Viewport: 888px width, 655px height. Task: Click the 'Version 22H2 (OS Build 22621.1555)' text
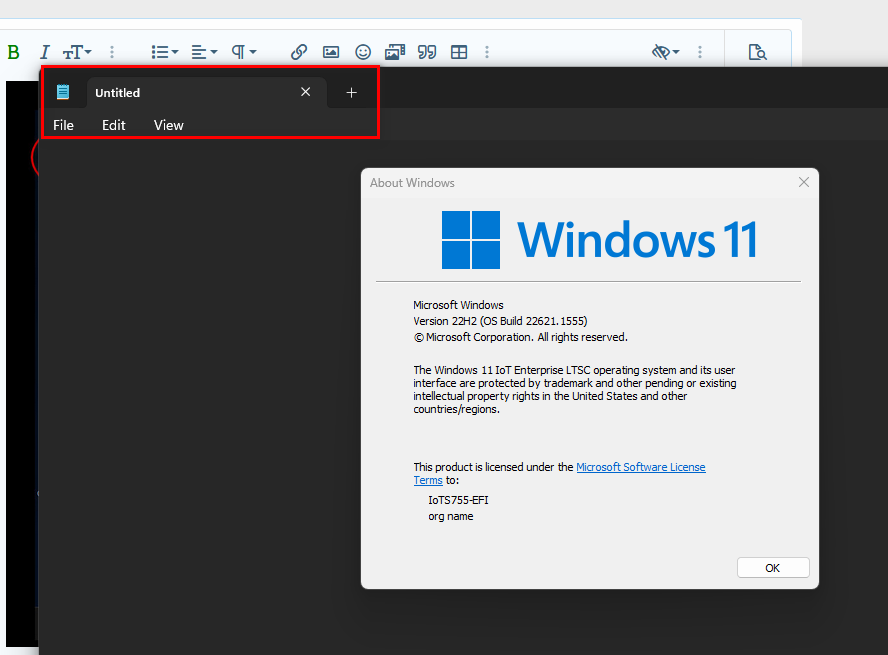500,321
